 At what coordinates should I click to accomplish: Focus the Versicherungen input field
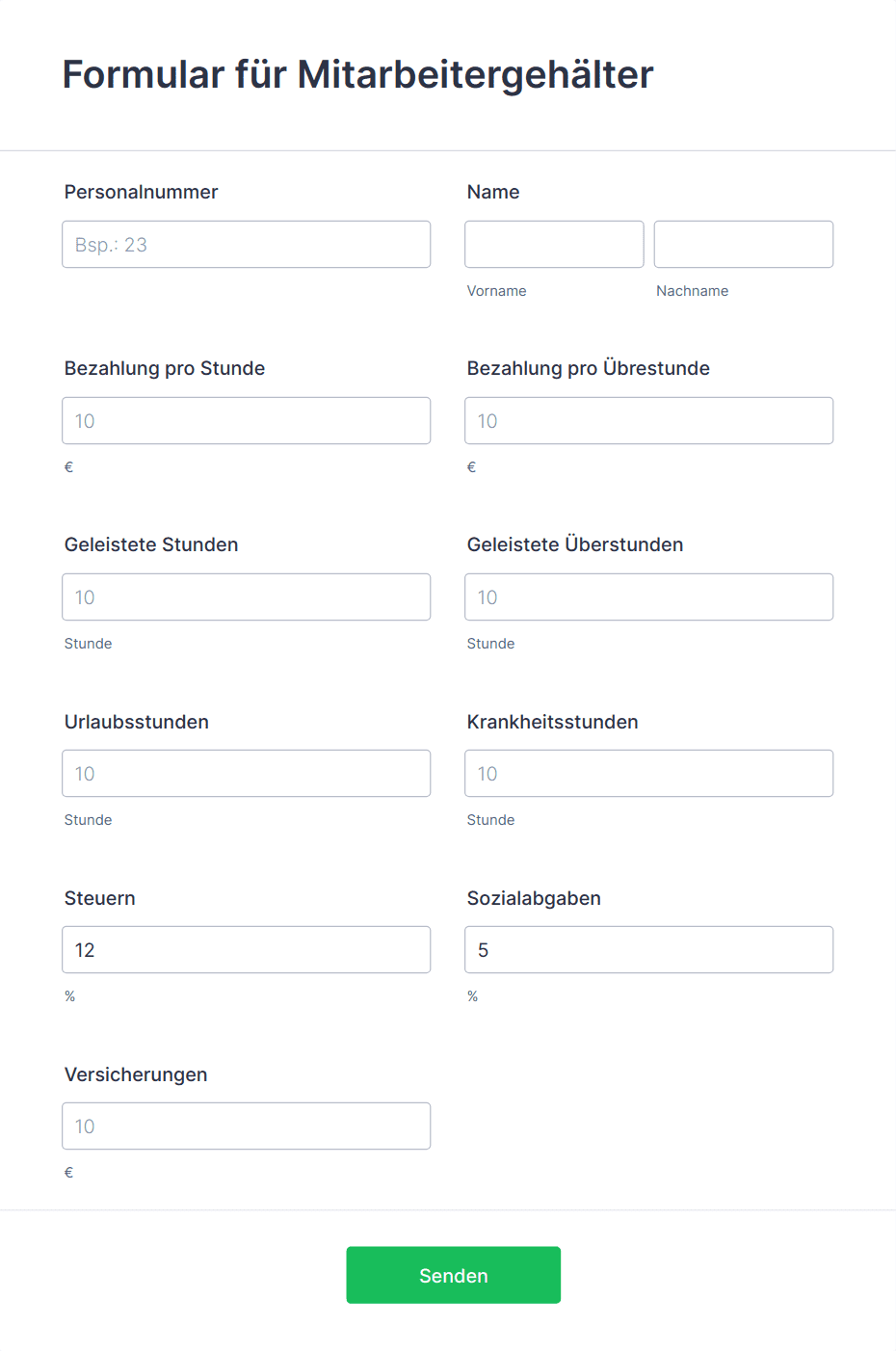tap(246, 1126)
